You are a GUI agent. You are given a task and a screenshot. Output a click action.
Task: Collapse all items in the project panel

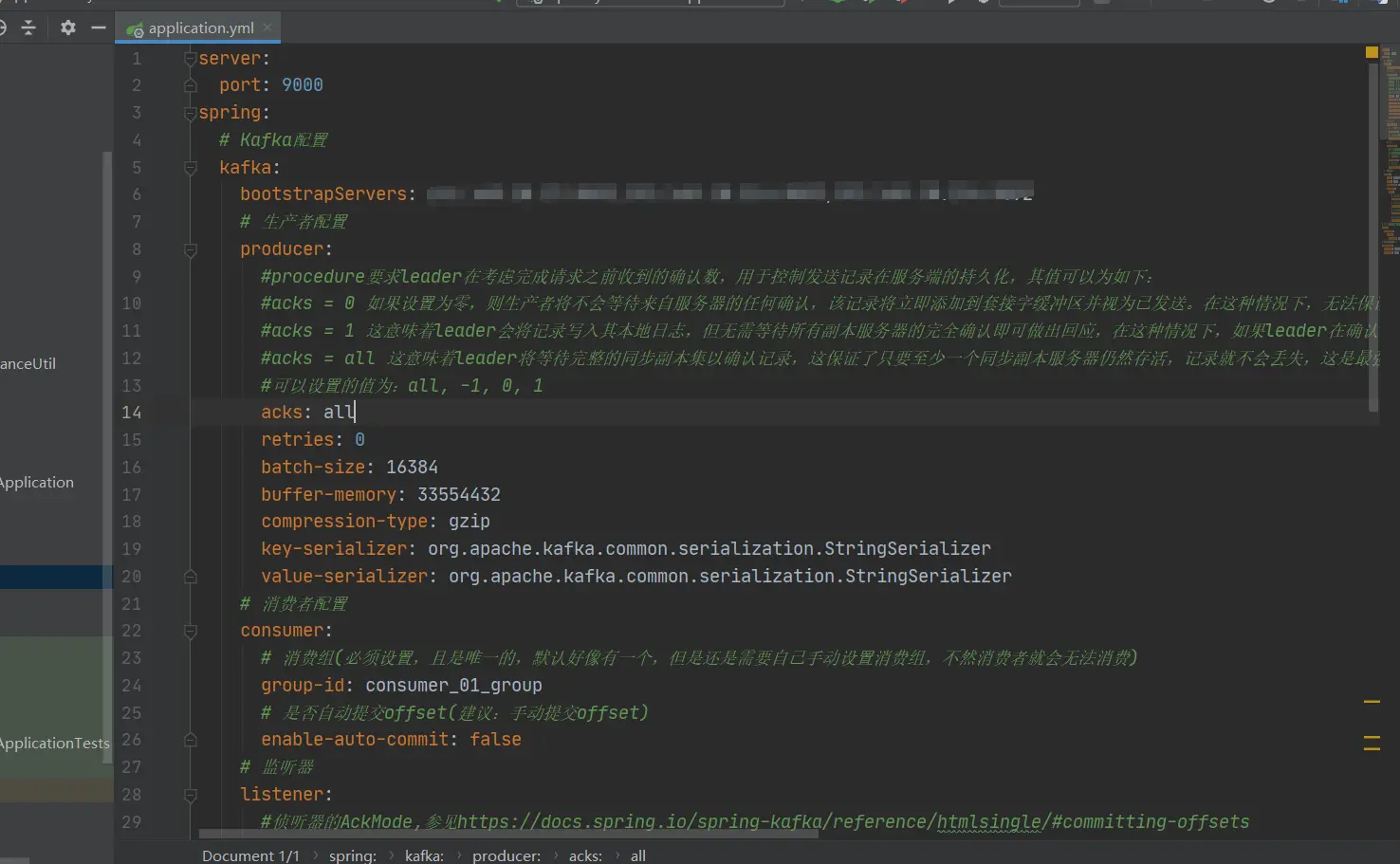pos(28,28)
